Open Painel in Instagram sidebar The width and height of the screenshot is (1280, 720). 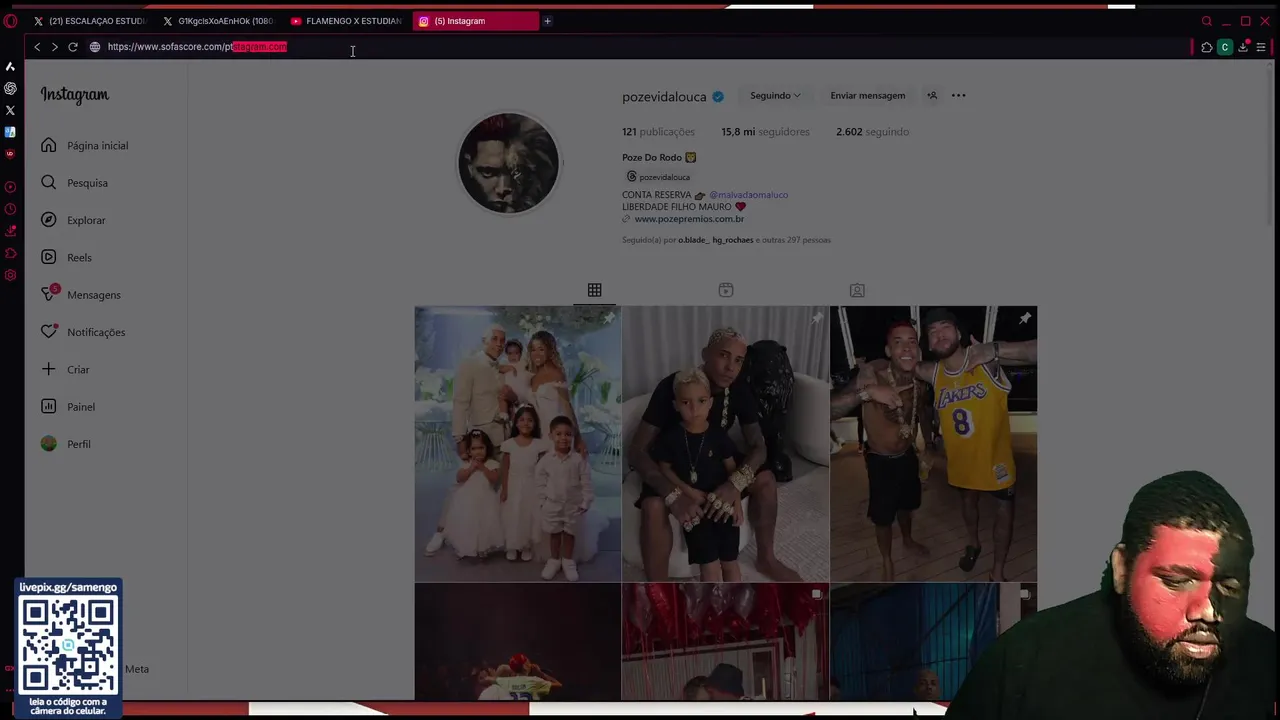[x=68, y=407]
